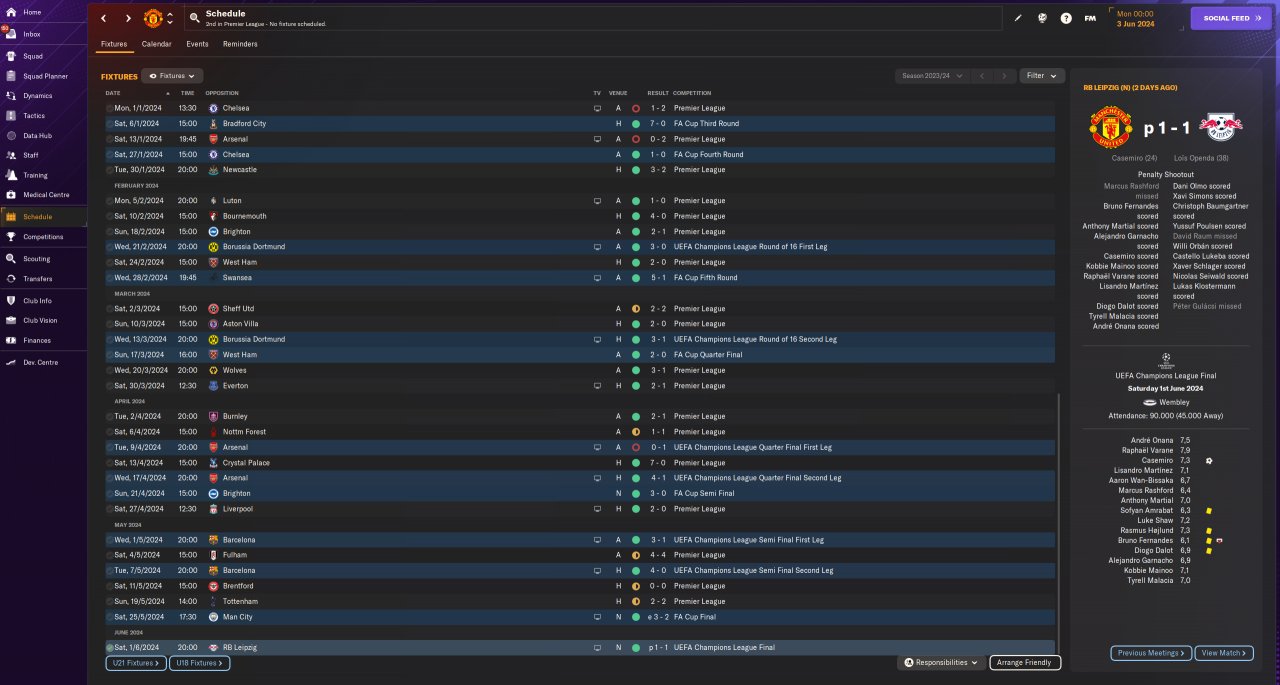Toggle the selector on Sat 2/3/2024 Sheff Utd row

point(109,309)
